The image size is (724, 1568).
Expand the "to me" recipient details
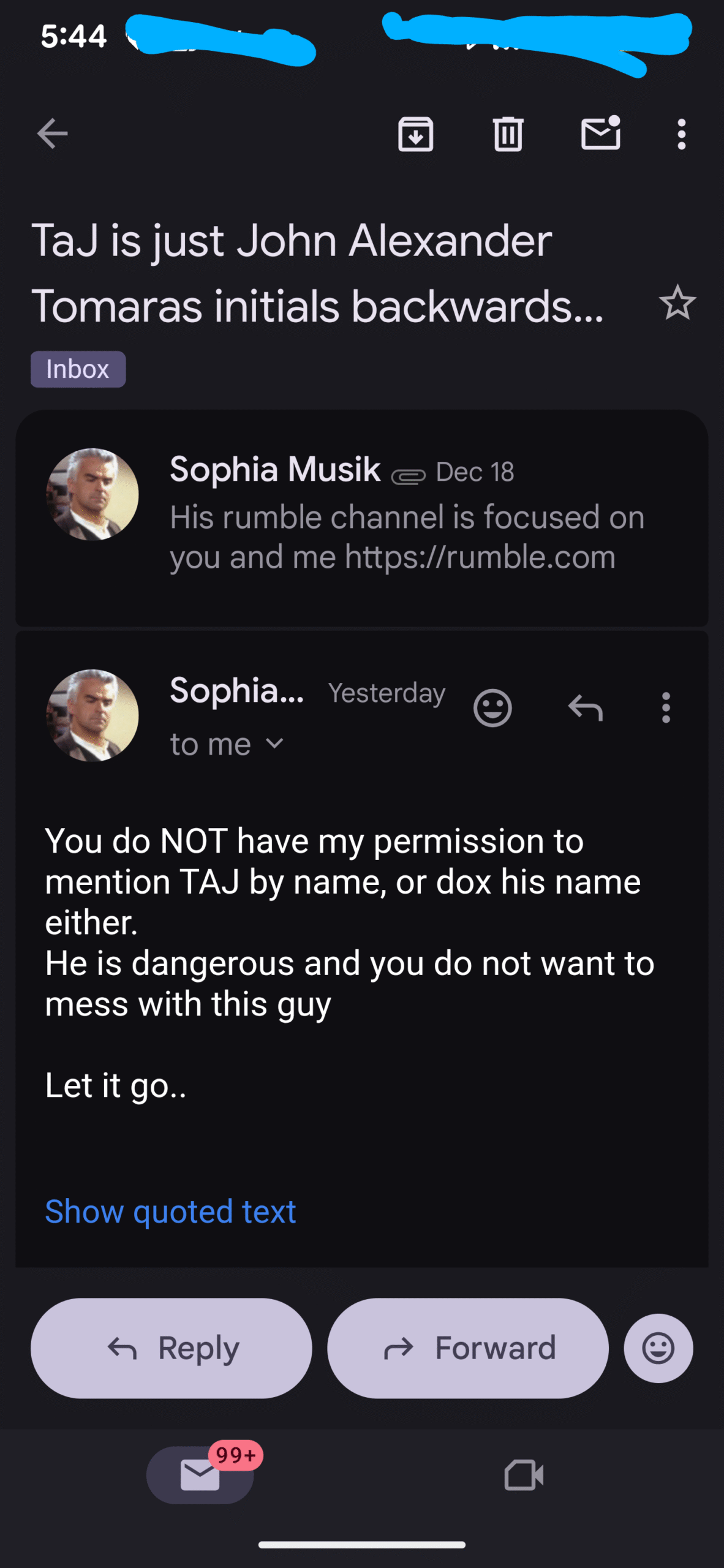click(x=274, y=744)
